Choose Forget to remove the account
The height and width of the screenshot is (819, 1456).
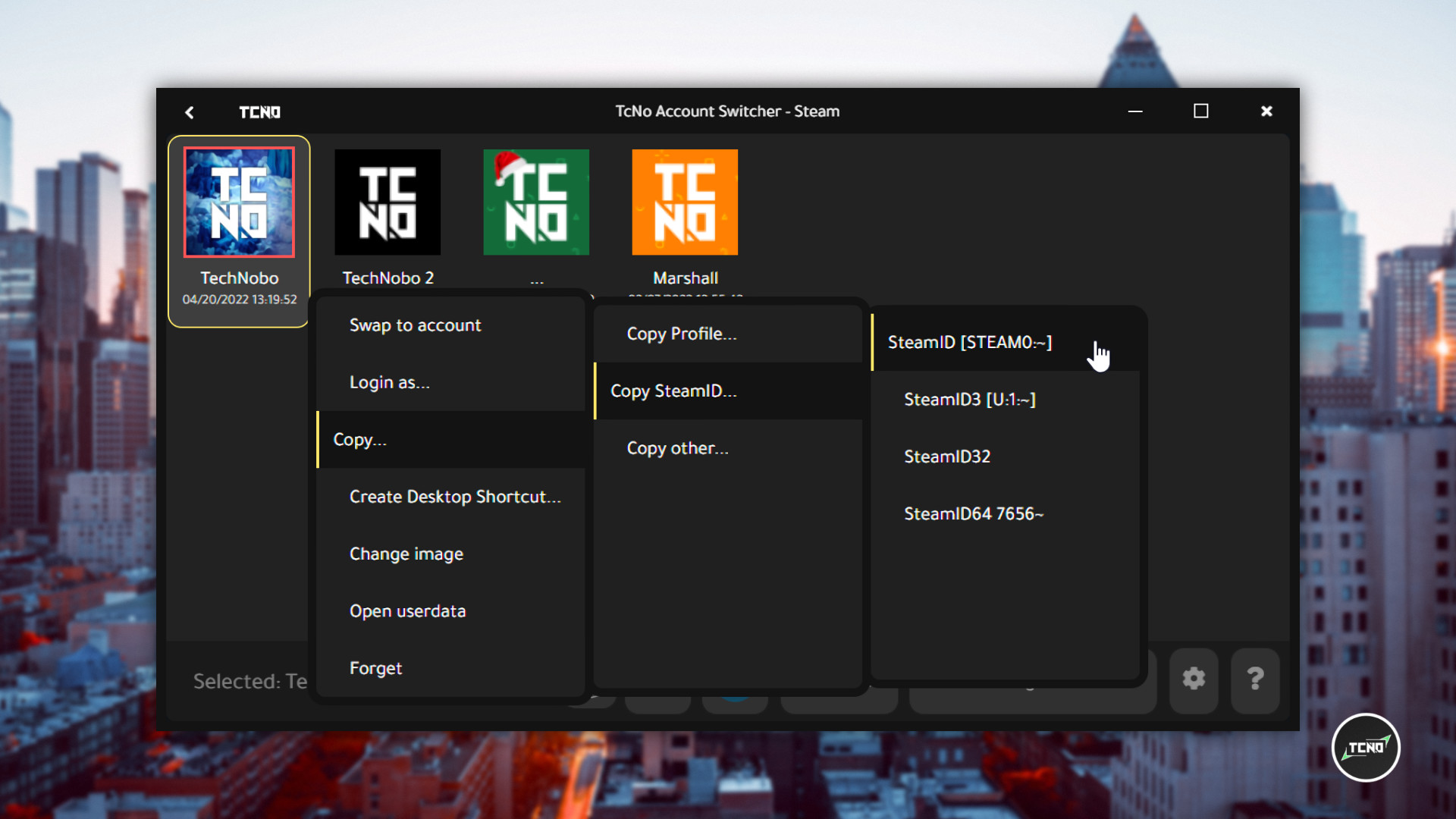coord(375,668)
